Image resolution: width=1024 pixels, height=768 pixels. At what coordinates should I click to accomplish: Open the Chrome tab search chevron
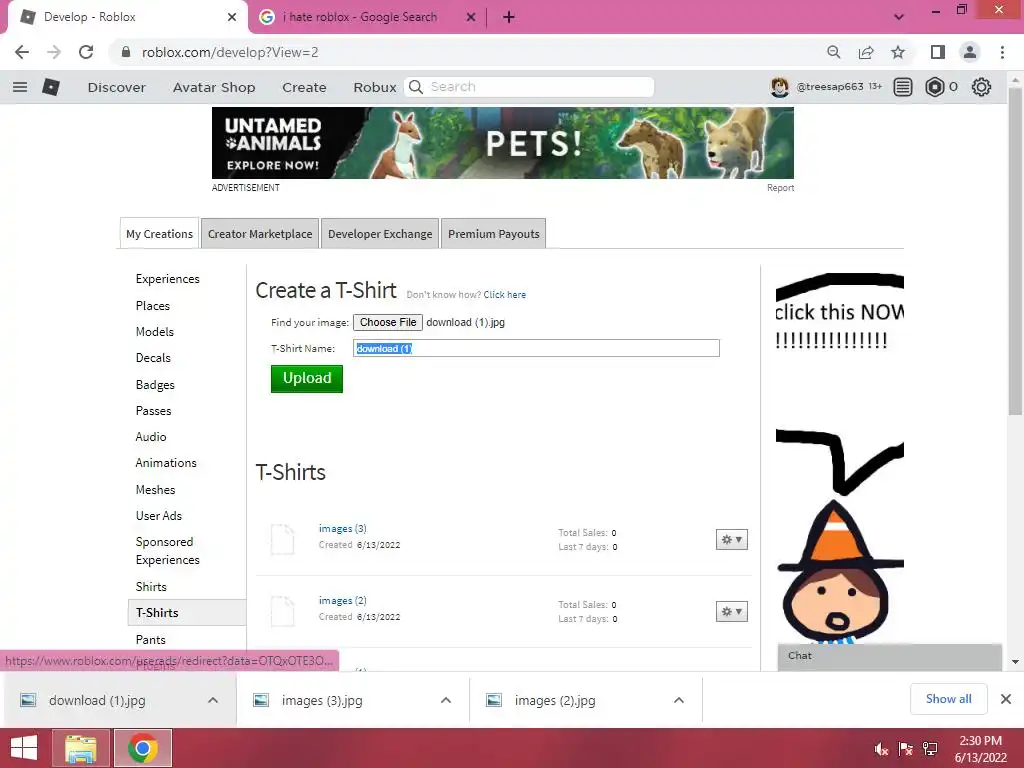(899, 17)
